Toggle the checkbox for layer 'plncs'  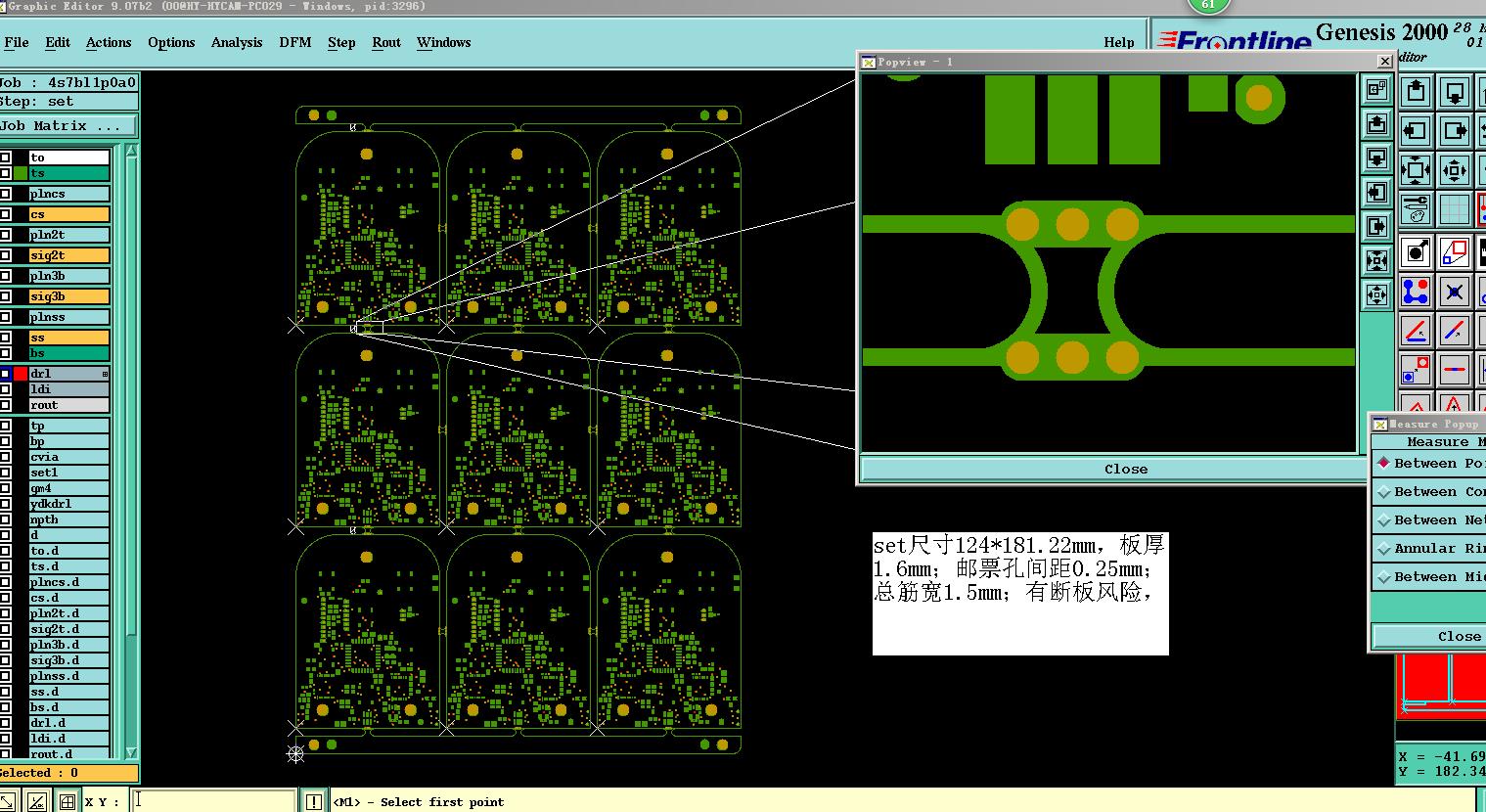click(6, 194)
